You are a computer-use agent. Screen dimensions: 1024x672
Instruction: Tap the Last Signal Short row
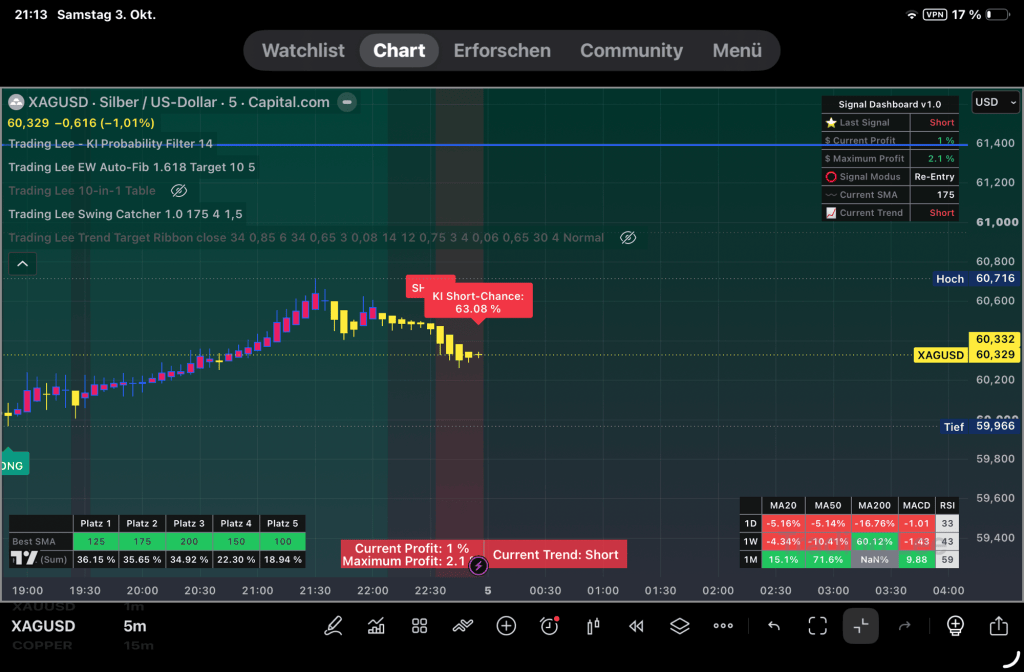point(890,122)
